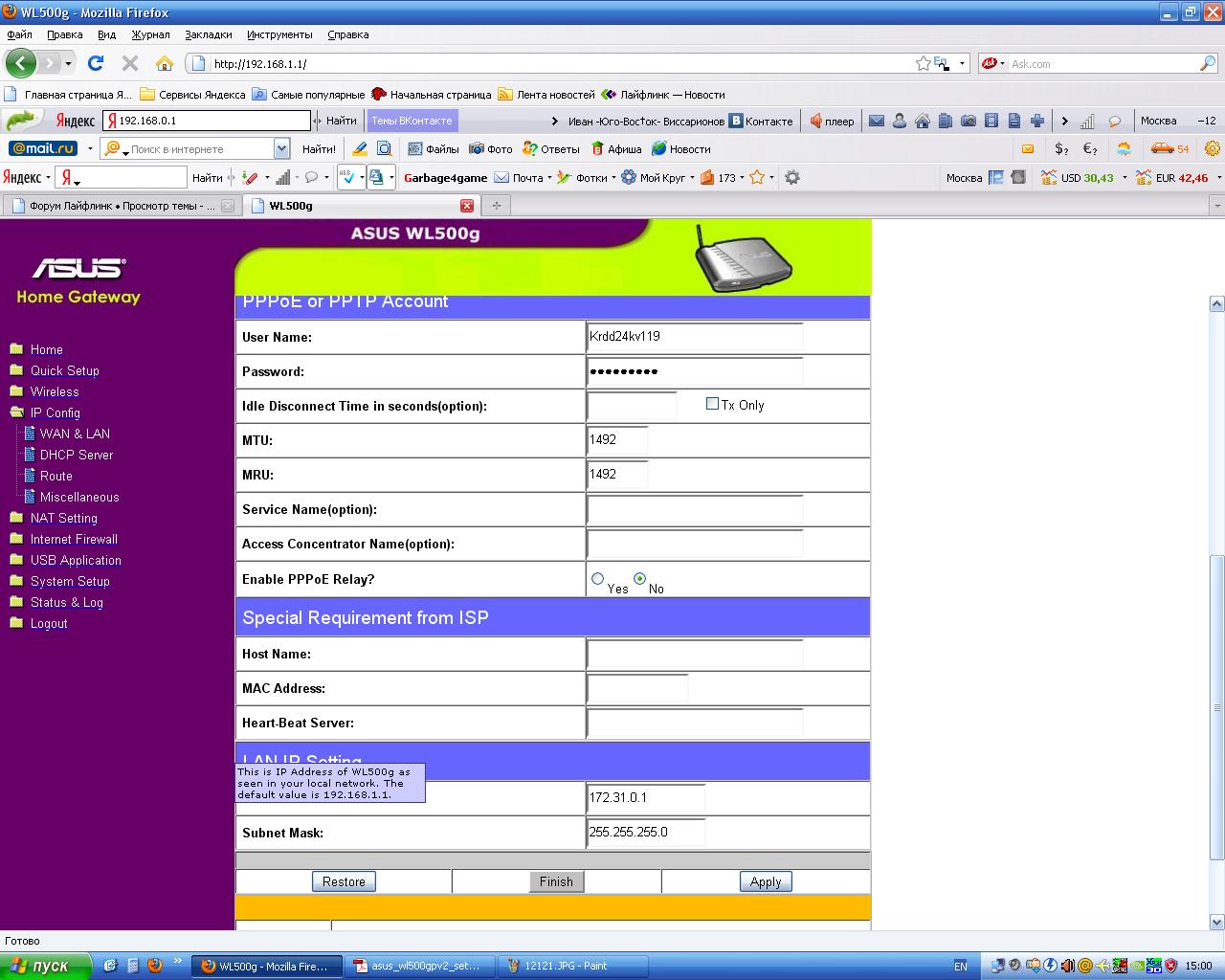Image resolution: width=1225 pixels, height=980 pixels.
Task: Click the scrollbar up arrow
Action: (1217, 304)
